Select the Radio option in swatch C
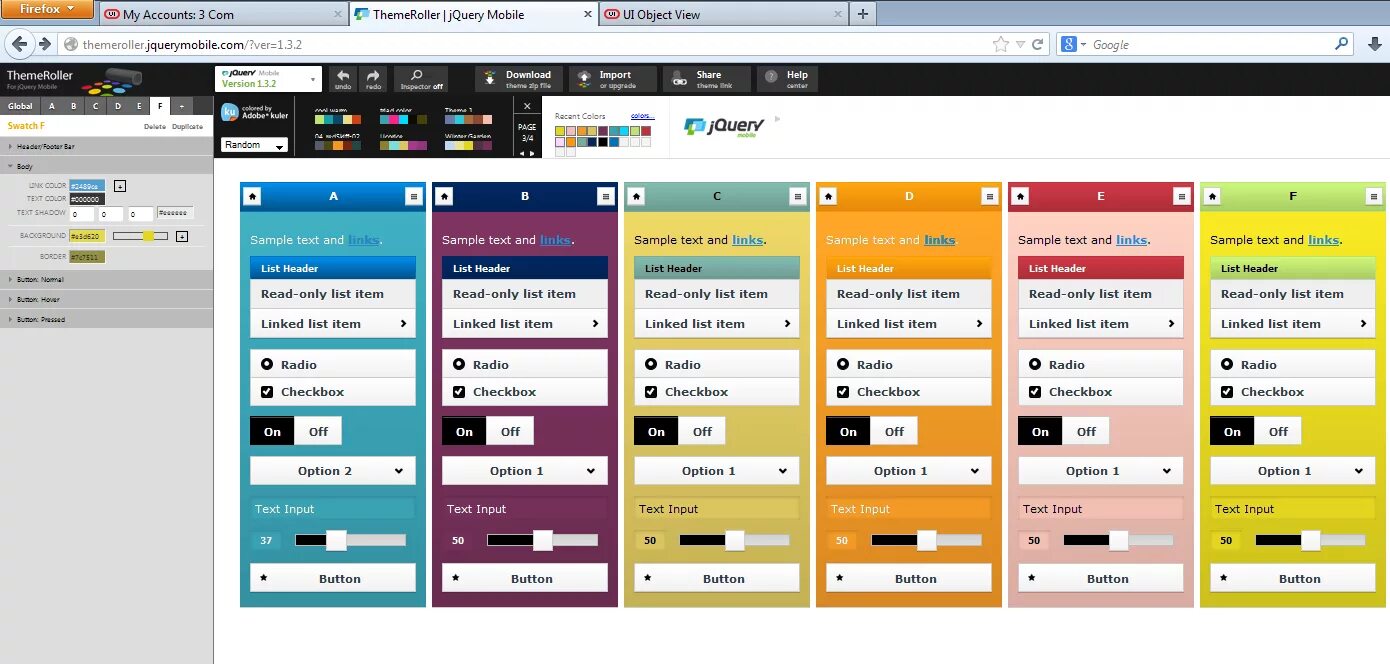 pos(716,364)
